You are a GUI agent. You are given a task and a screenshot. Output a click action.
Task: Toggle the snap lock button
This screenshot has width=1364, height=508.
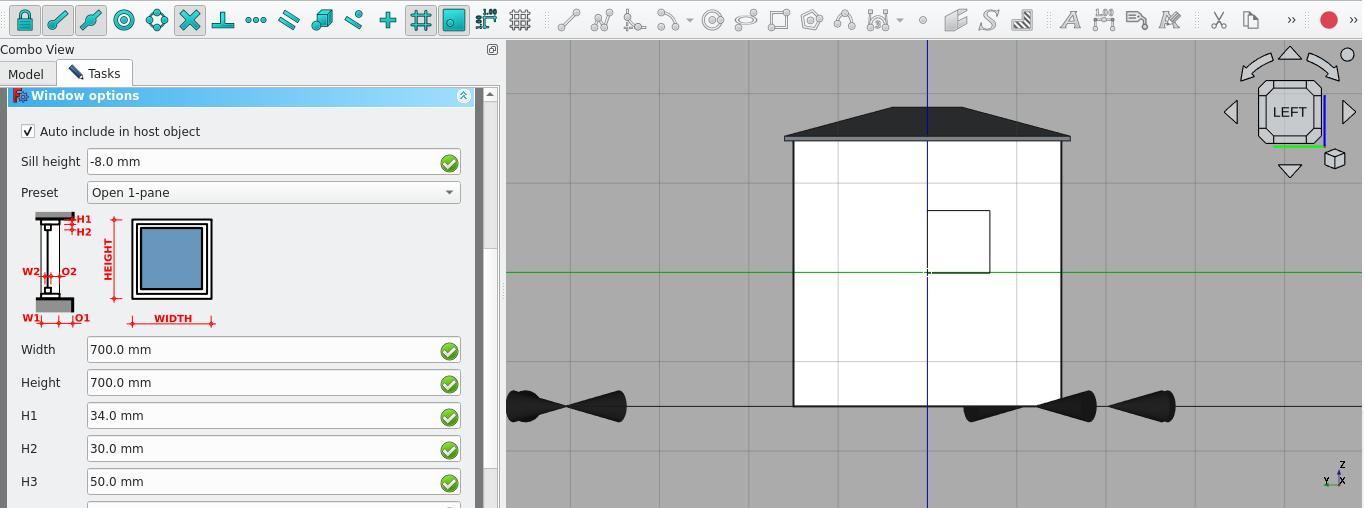[25, 20]
